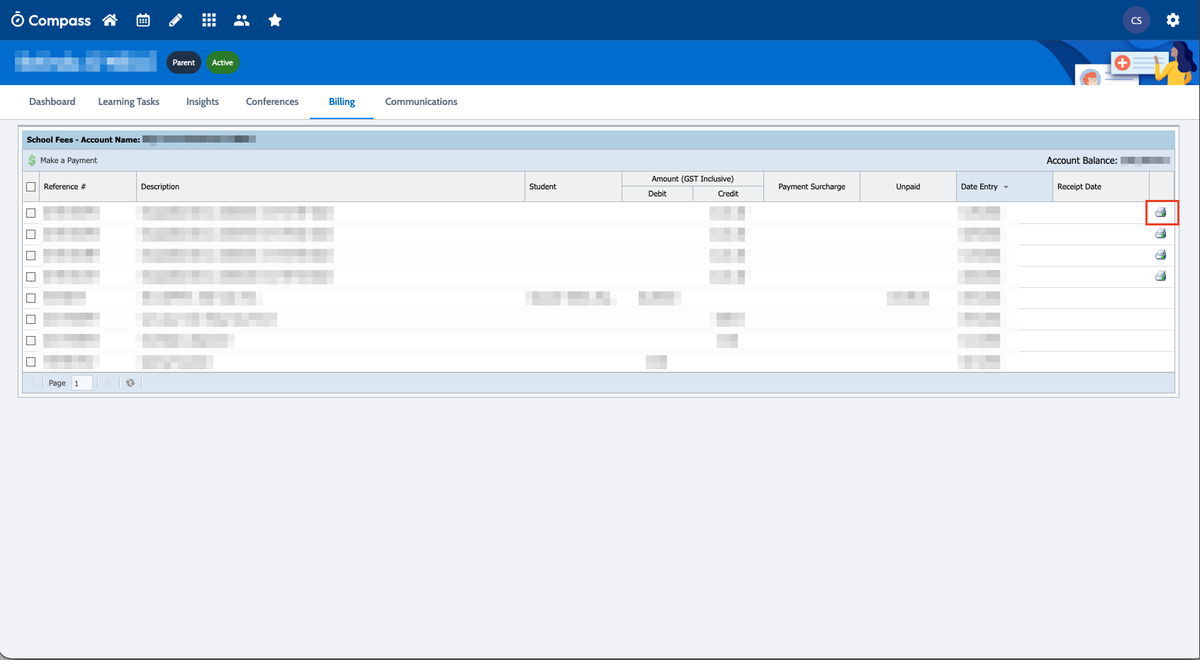
Task: Click the Active status badge
Action: pos(222,62)
